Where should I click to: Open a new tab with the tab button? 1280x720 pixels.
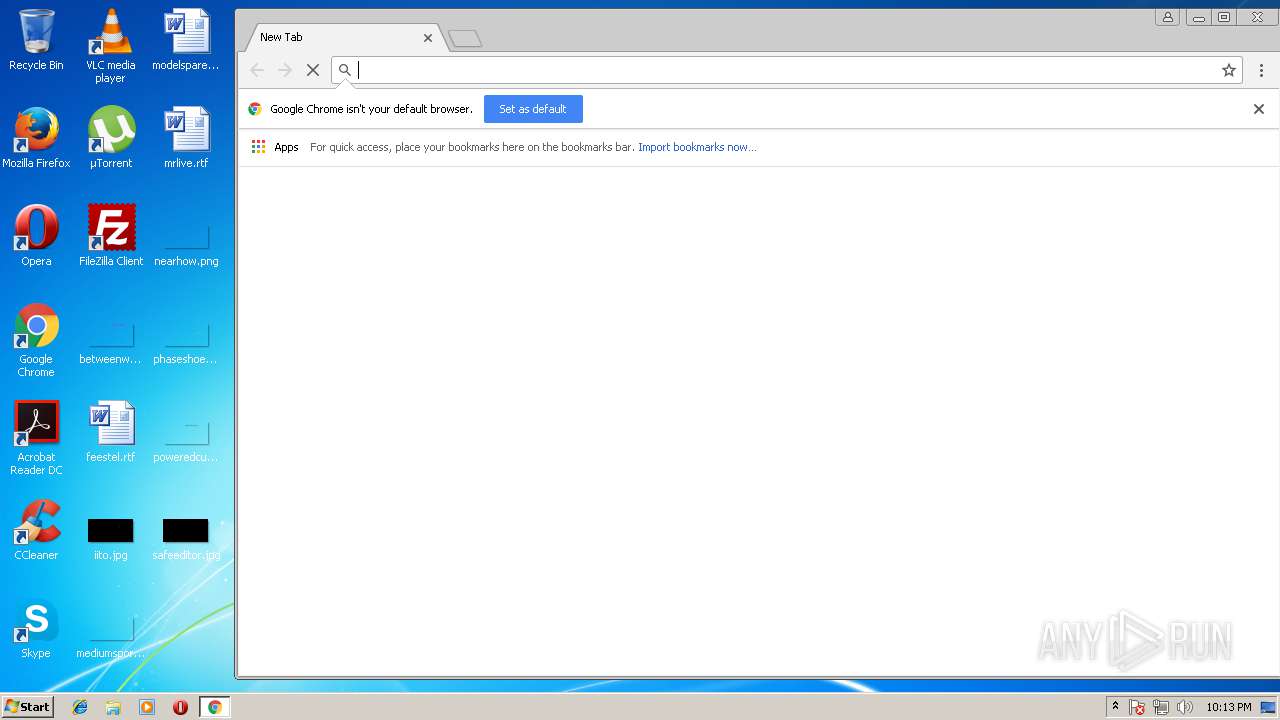click(x=465, y=39)
